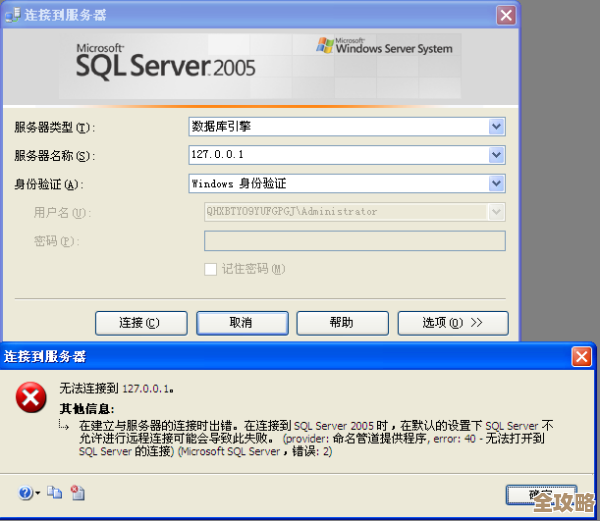600x521 pixels.
Task: Click the connect window title bar icon
Action: pos(12,15)
